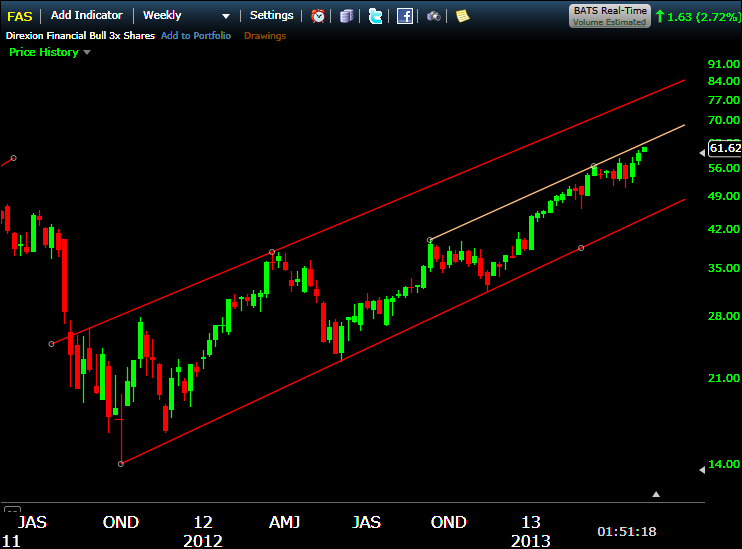Select lower red trendline anchor in early 2013

581,248
